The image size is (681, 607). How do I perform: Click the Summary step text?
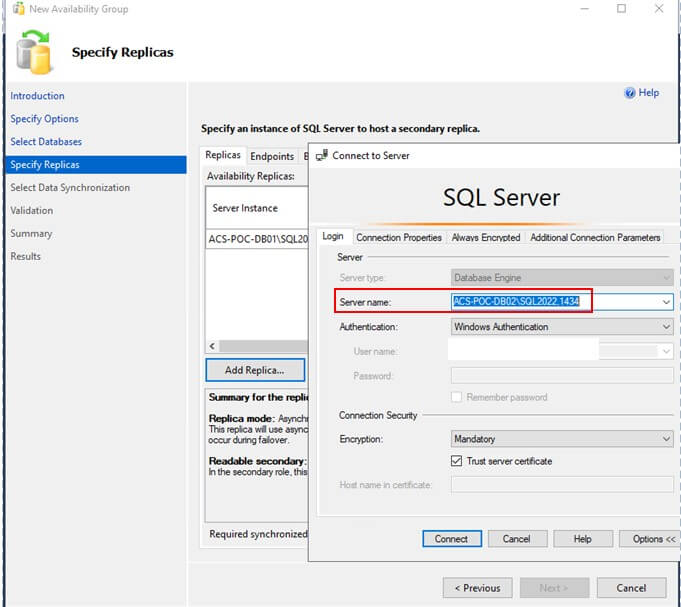coord(31,234)
